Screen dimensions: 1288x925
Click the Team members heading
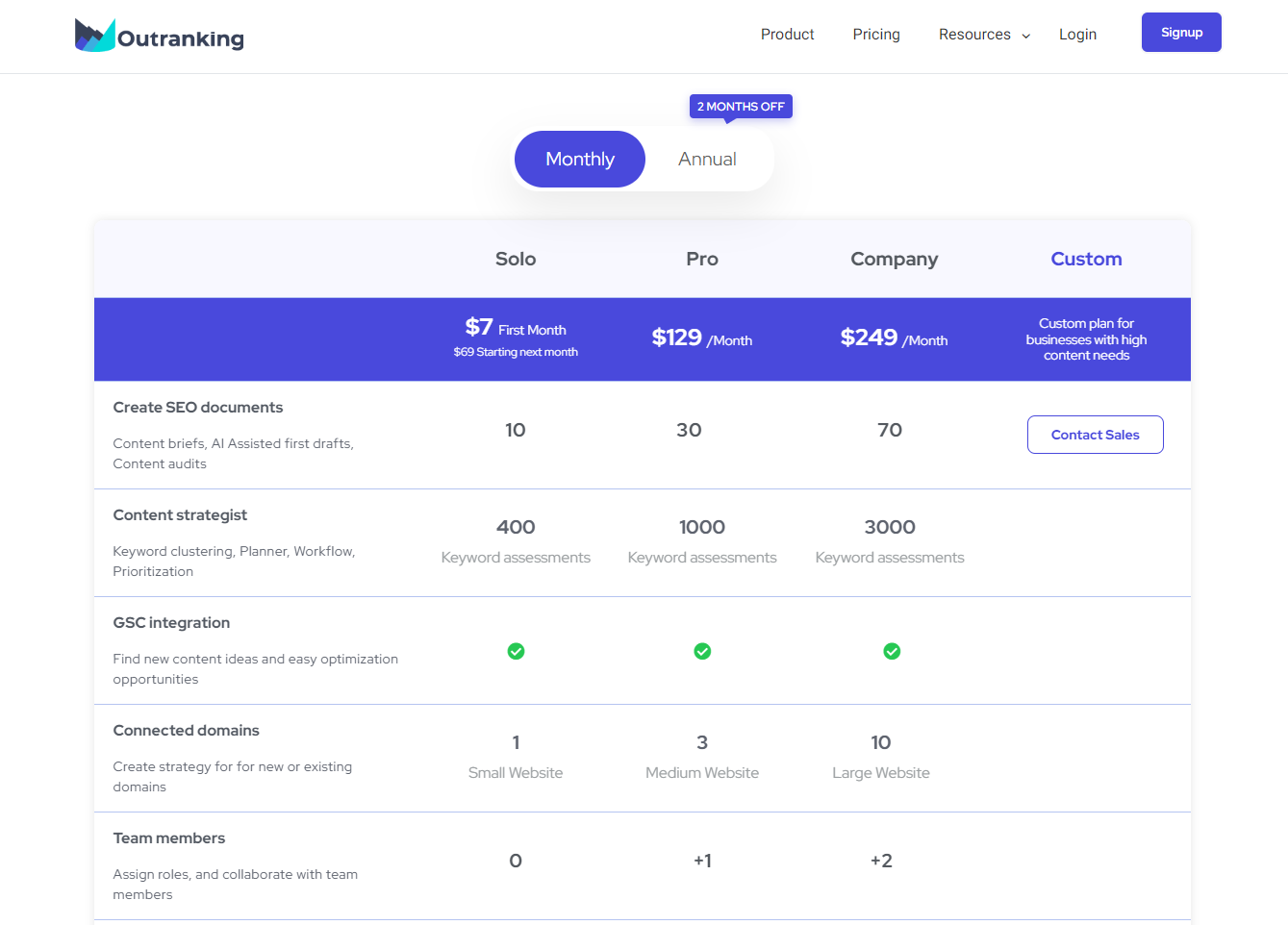click(169, 838)
